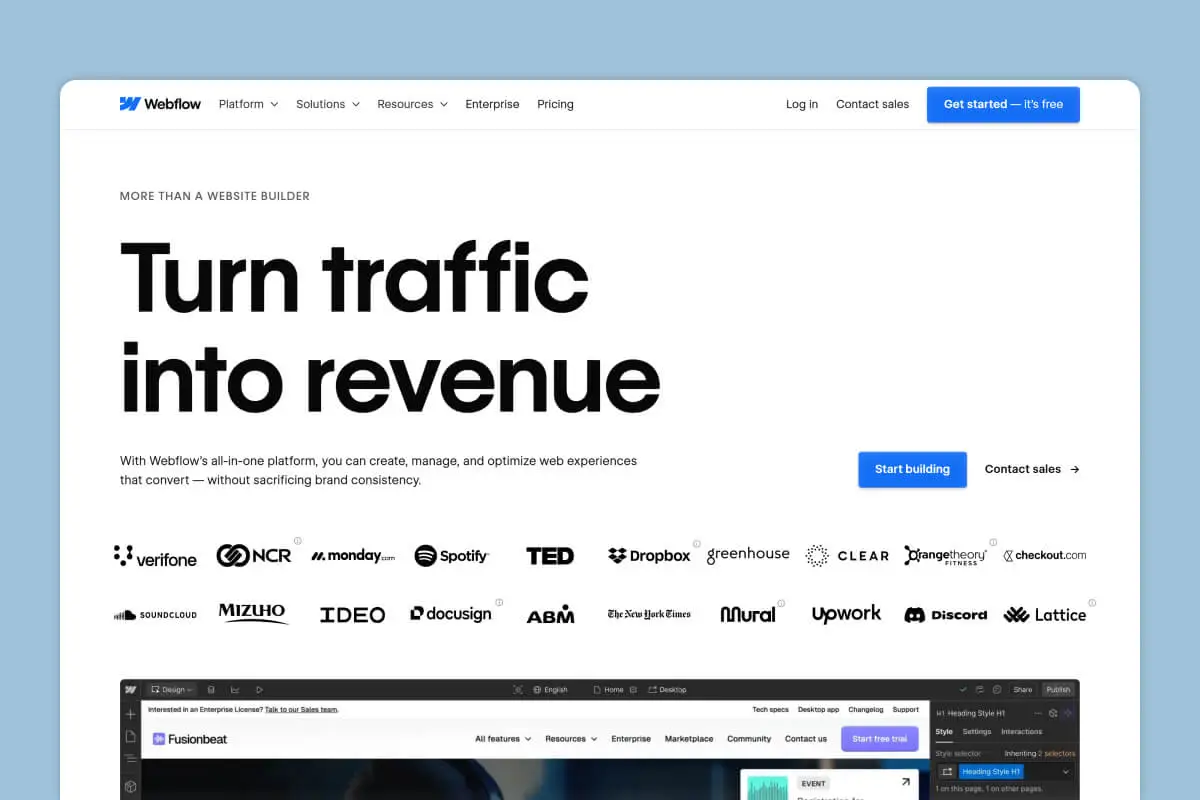
Task: Click the Log in link
Action: coord(802,104)
